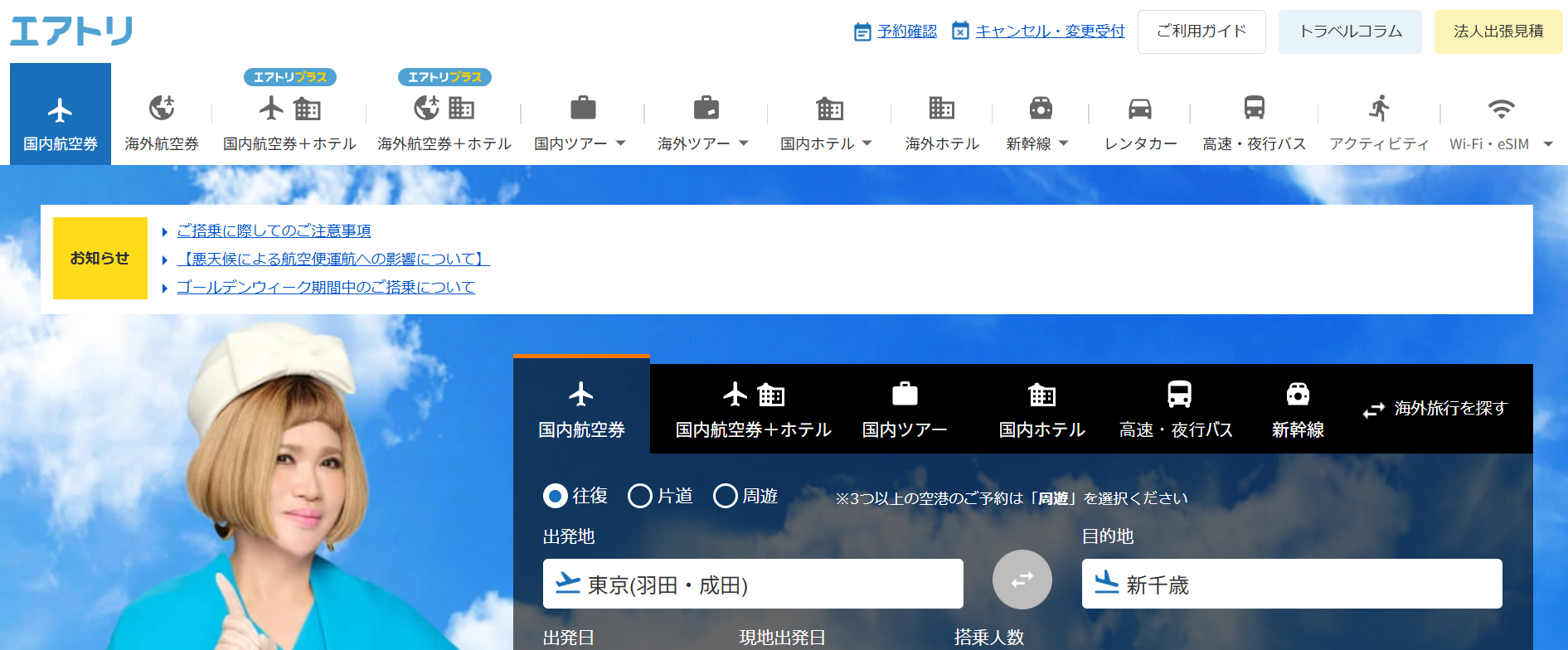This screenshot has width=1568, height=650.
Task: Open レンタカー car icon in navigation
Action: [x=1140, y=109]
